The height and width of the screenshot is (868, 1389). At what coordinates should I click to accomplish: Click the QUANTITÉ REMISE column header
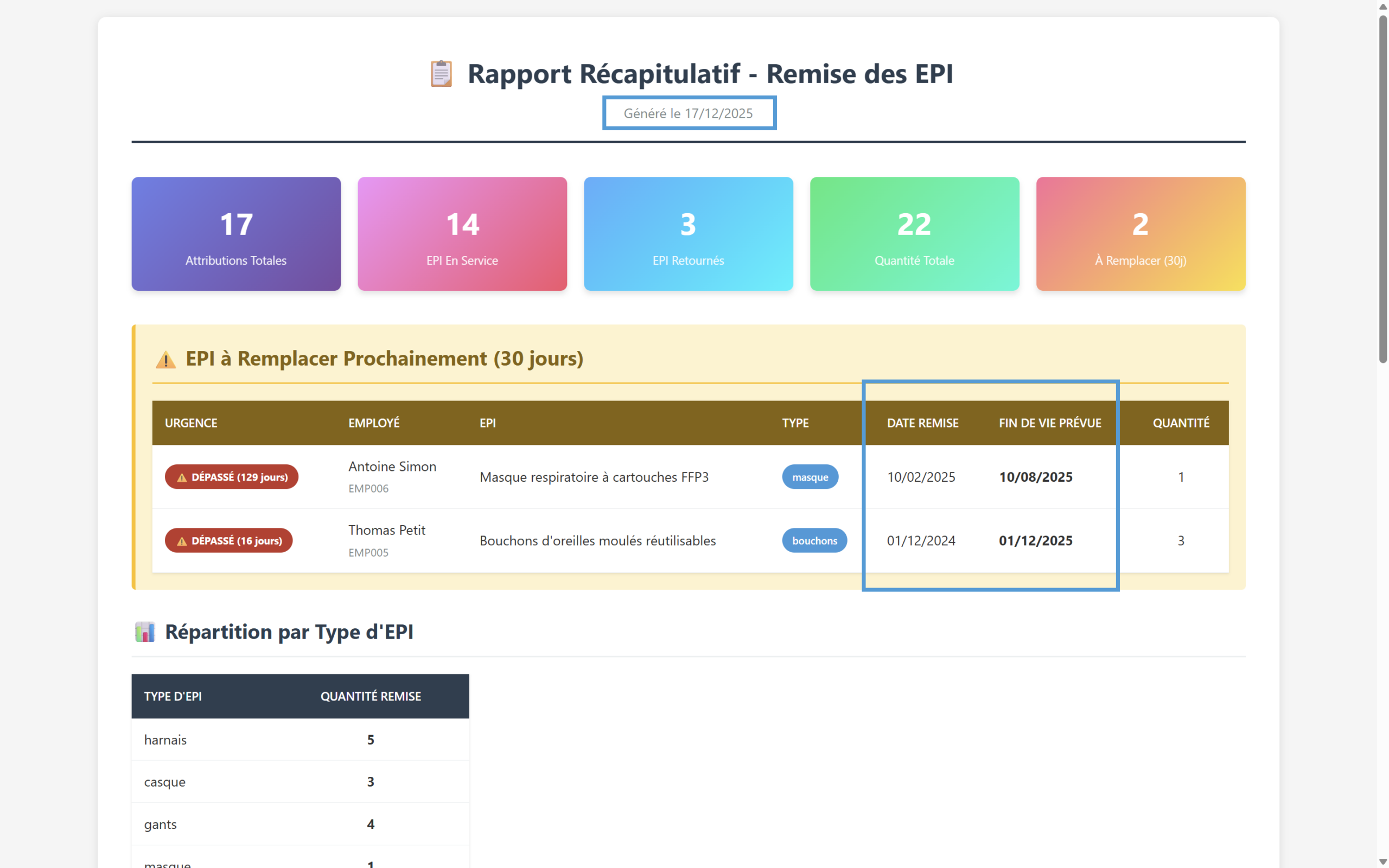point(371,697)
